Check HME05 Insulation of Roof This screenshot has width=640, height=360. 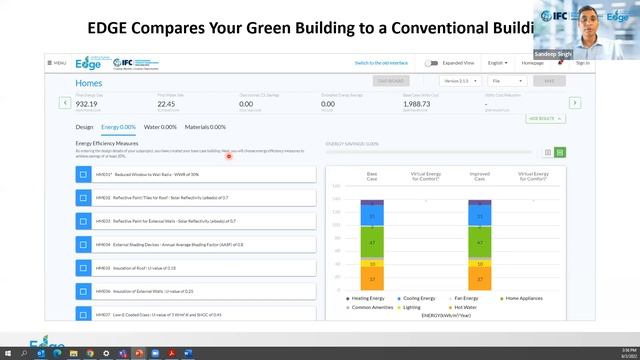coord(83,268)
